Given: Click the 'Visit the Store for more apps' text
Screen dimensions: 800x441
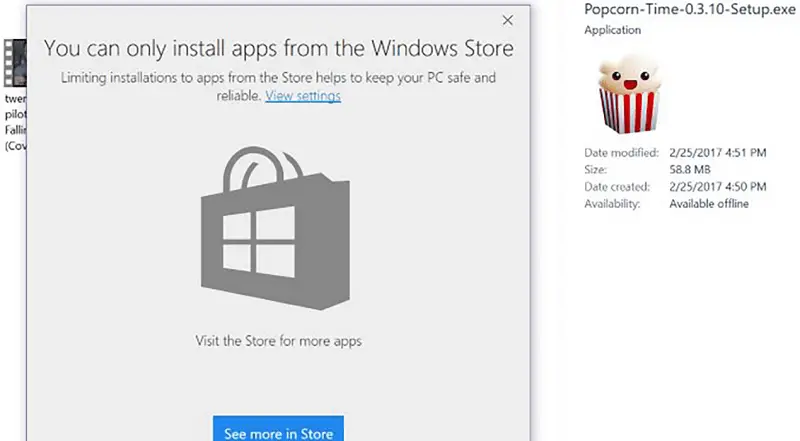Looking at the screenshot, I should point(279,341).
